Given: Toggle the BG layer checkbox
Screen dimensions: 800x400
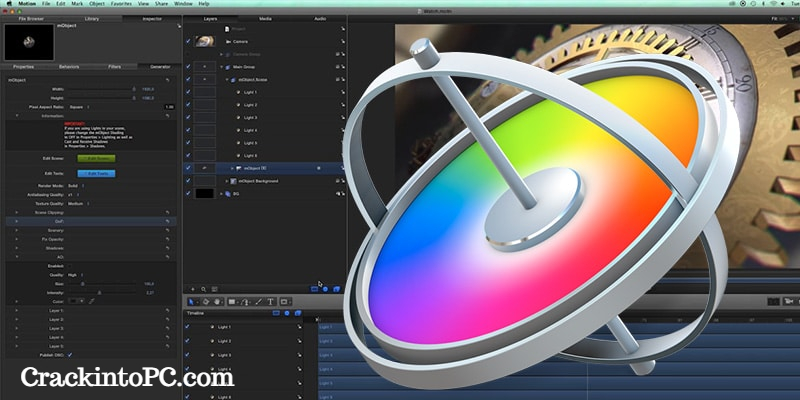Looking at the screenshot, I should [188, 193].
